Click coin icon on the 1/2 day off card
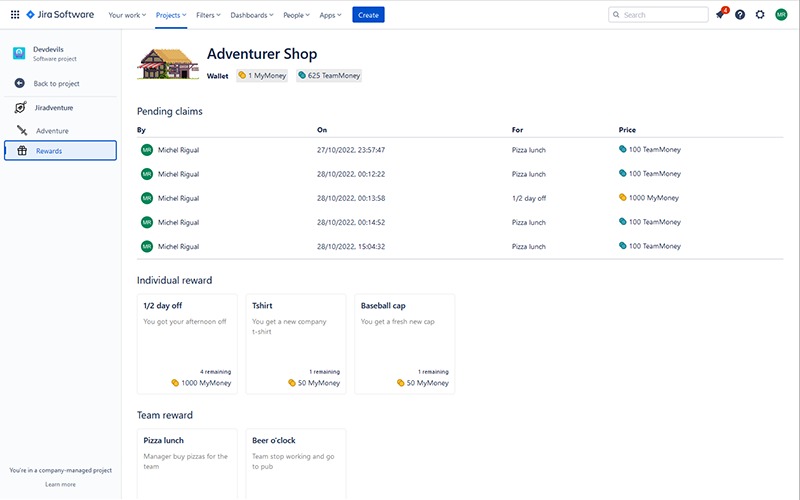 [x=175, y=383]
